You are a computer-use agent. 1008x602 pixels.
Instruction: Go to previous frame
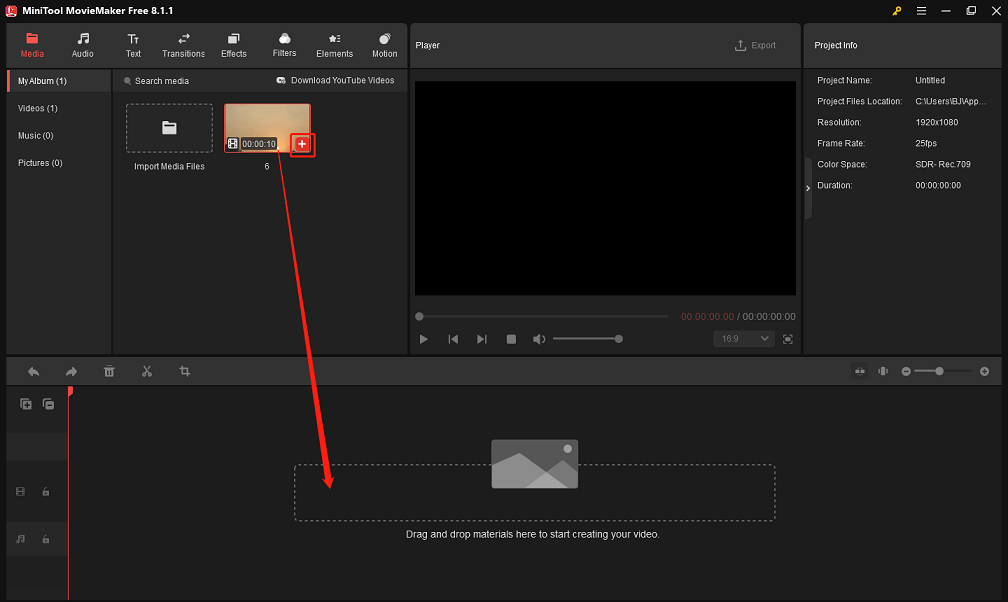click(x=453, y=339)
